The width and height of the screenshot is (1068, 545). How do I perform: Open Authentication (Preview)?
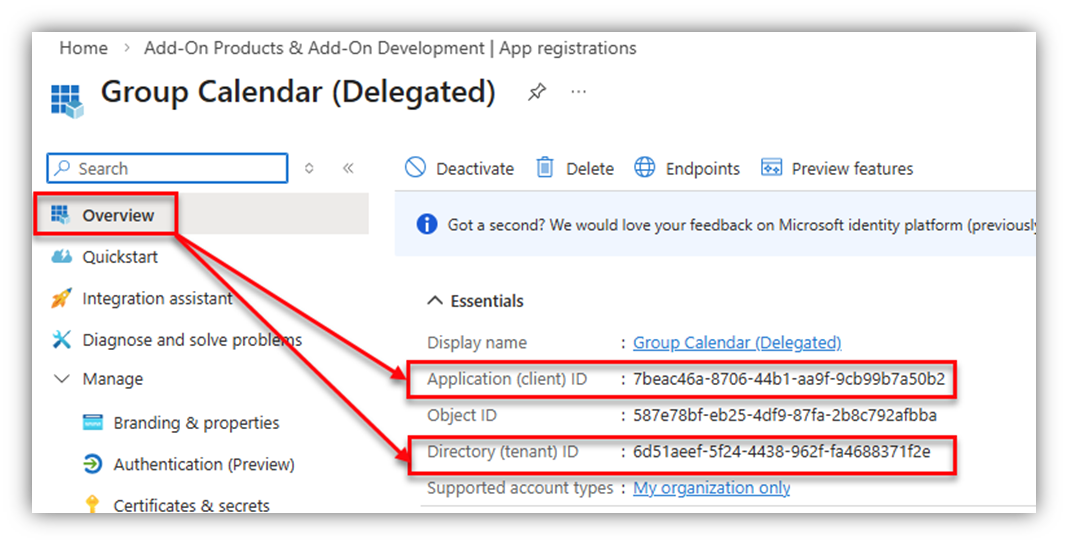(204, 465)
